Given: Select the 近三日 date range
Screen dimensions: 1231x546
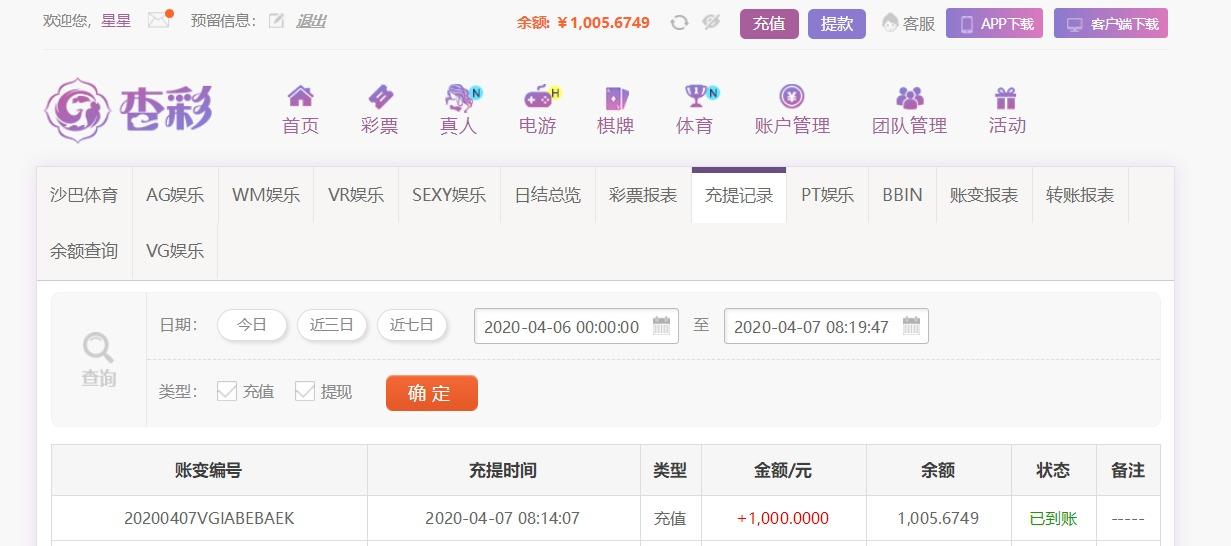Looking at the screenshot, I should [332, 325].
